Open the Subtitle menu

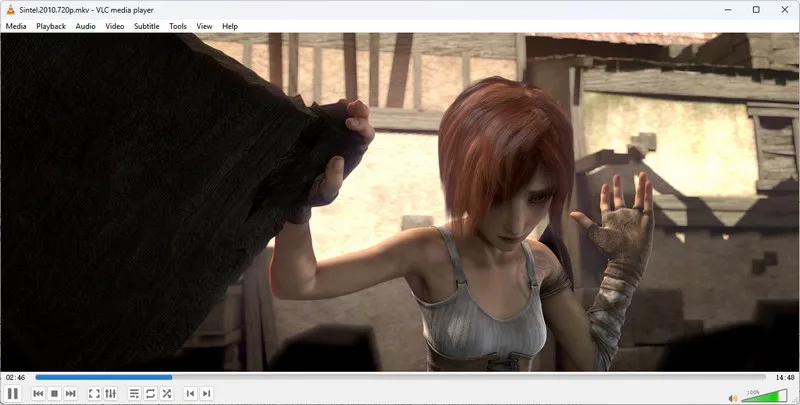click(x=147, y=26)
